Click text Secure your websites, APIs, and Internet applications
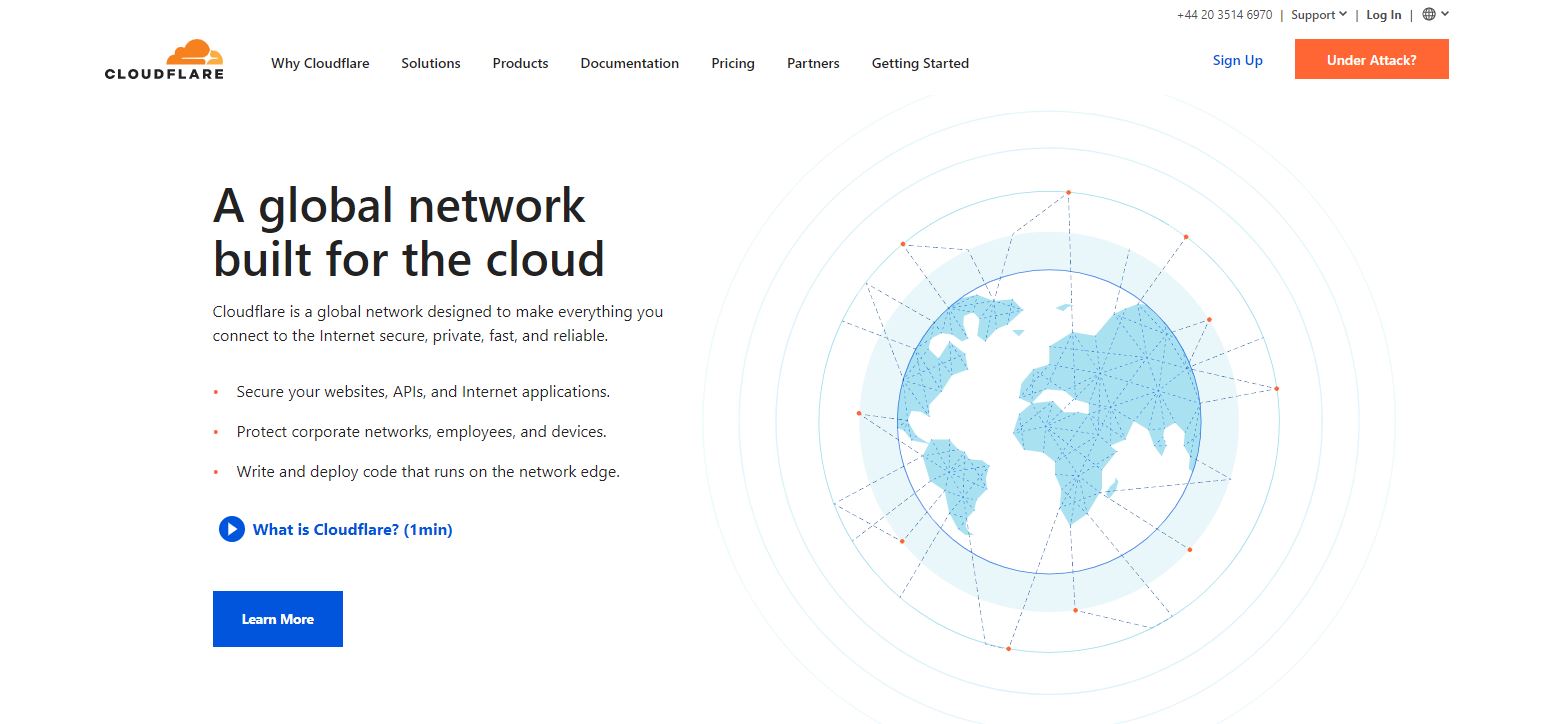Viewport: 1562px width, 724px height. (423, 392)
